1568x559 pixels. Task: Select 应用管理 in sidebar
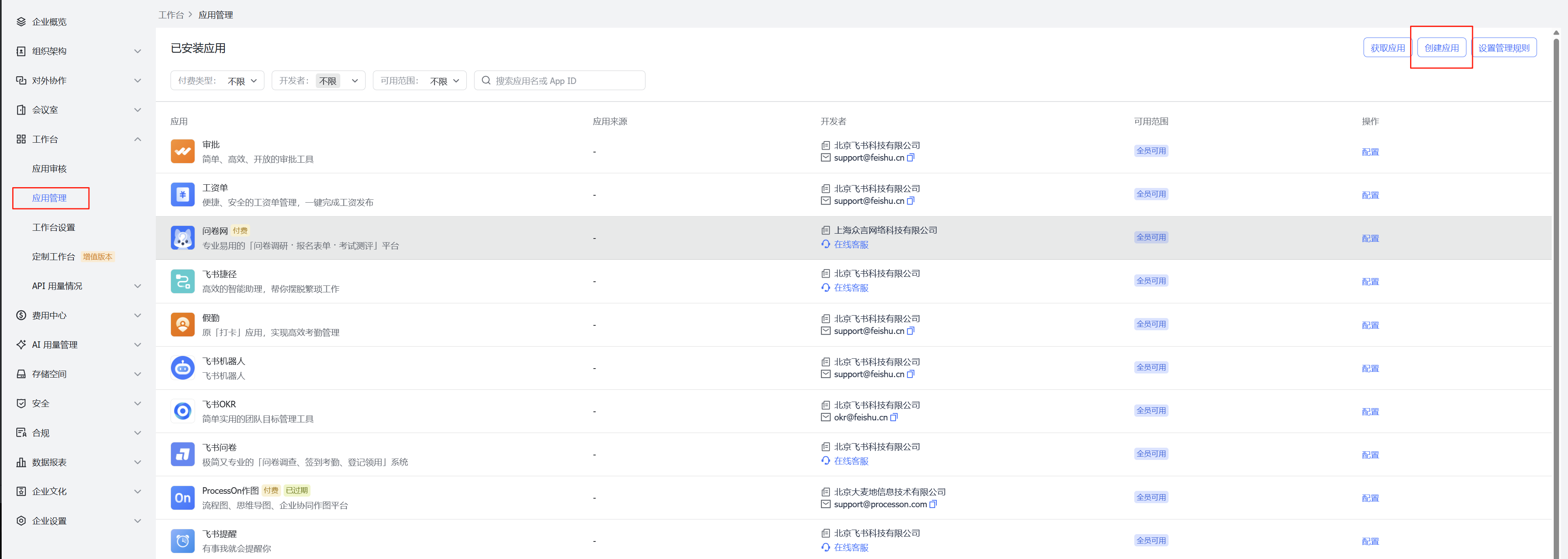(x=49, y=198)
